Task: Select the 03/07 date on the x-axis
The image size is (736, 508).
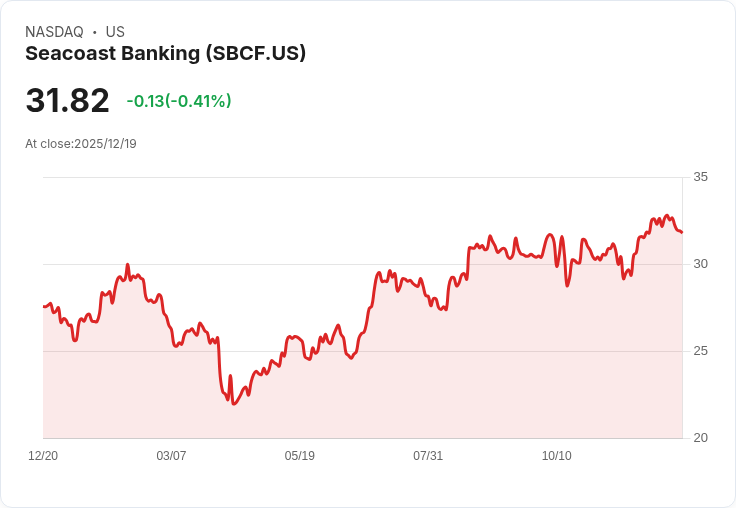Action: (x=171, y=456)
